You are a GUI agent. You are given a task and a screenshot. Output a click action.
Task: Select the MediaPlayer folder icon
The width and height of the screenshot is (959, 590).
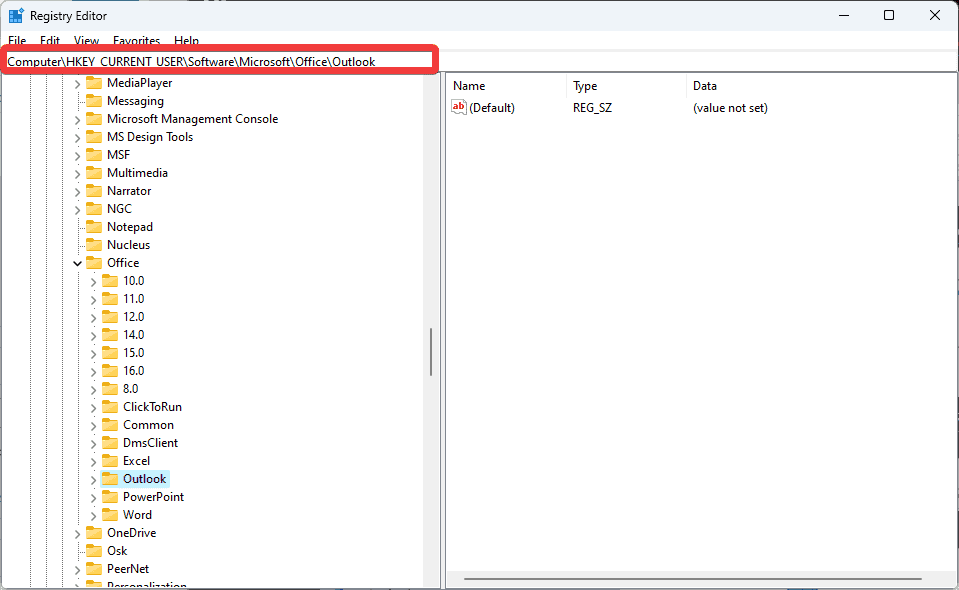tap(94, 83)
